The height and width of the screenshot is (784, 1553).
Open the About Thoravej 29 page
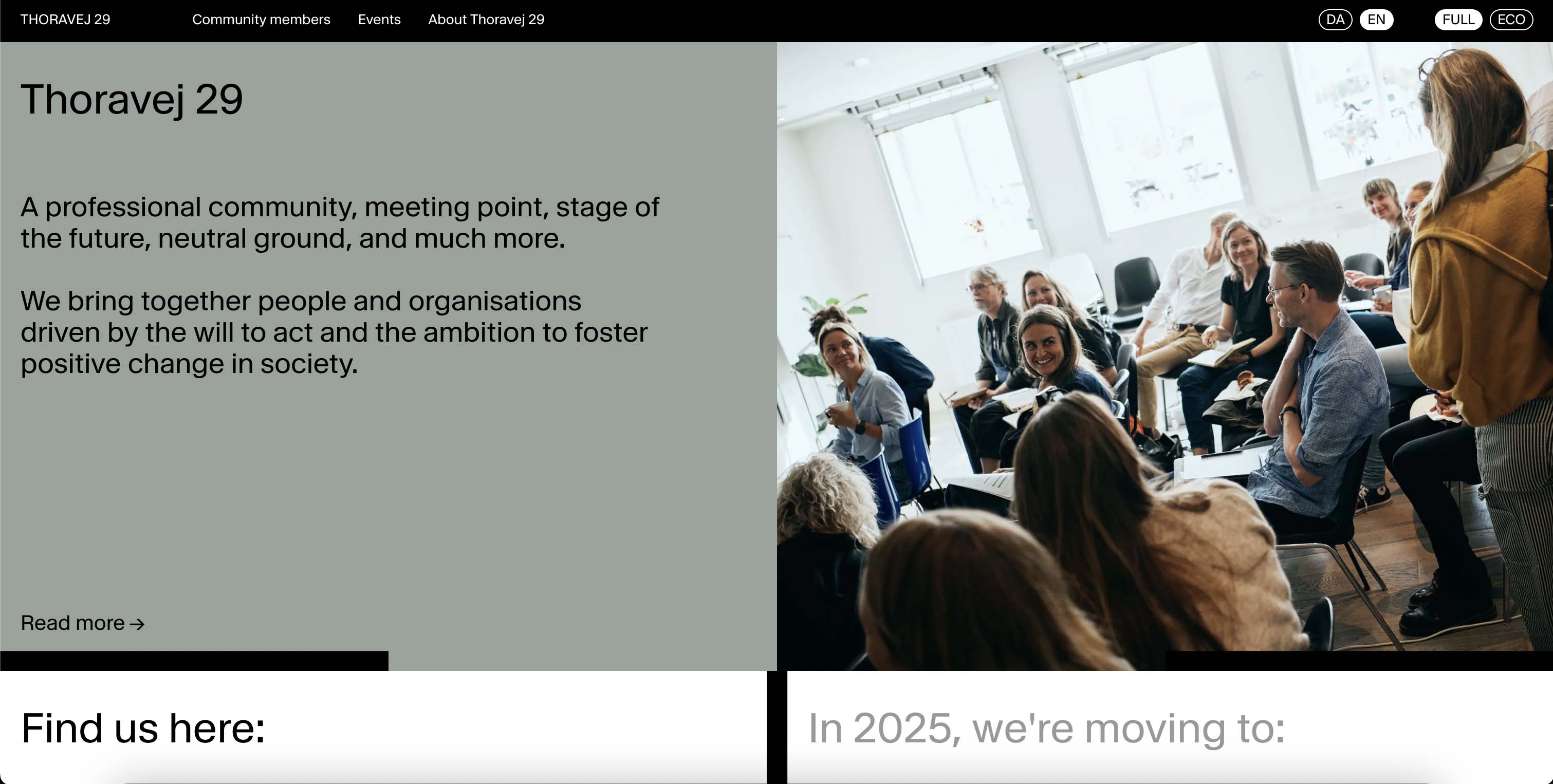point(486,20)
